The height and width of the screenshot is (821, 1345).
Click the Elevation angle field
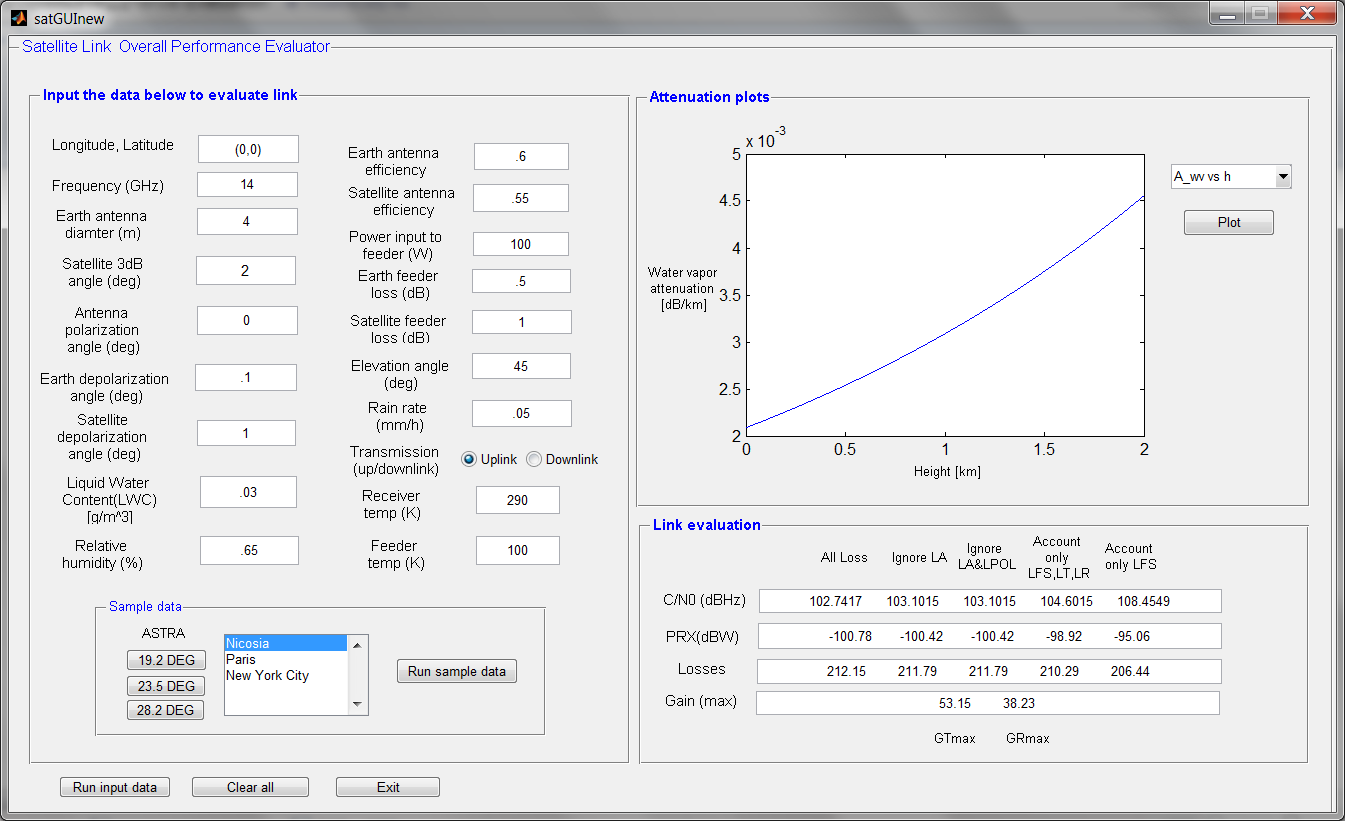(x=521, y=366)
